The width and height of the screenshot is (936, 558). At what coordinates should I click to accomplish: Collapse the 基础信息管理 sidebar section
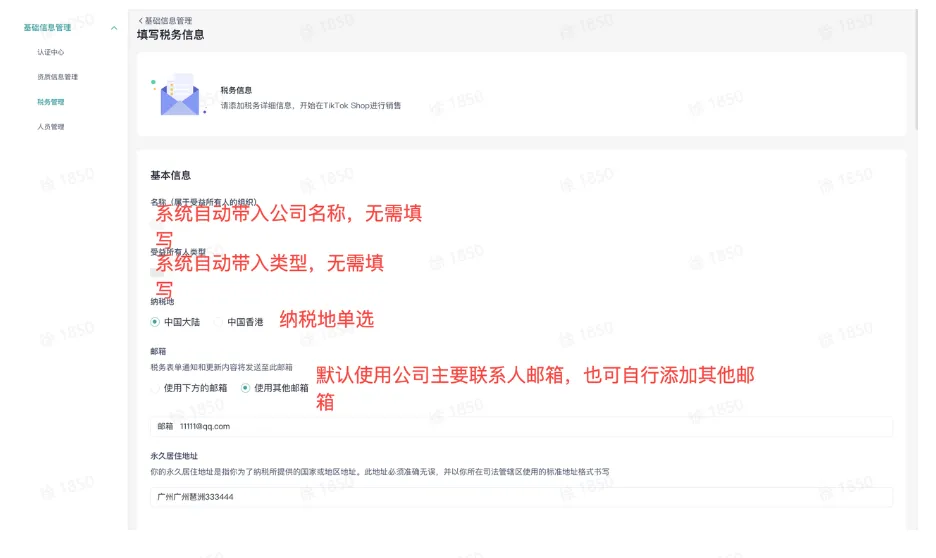[114, 28]
